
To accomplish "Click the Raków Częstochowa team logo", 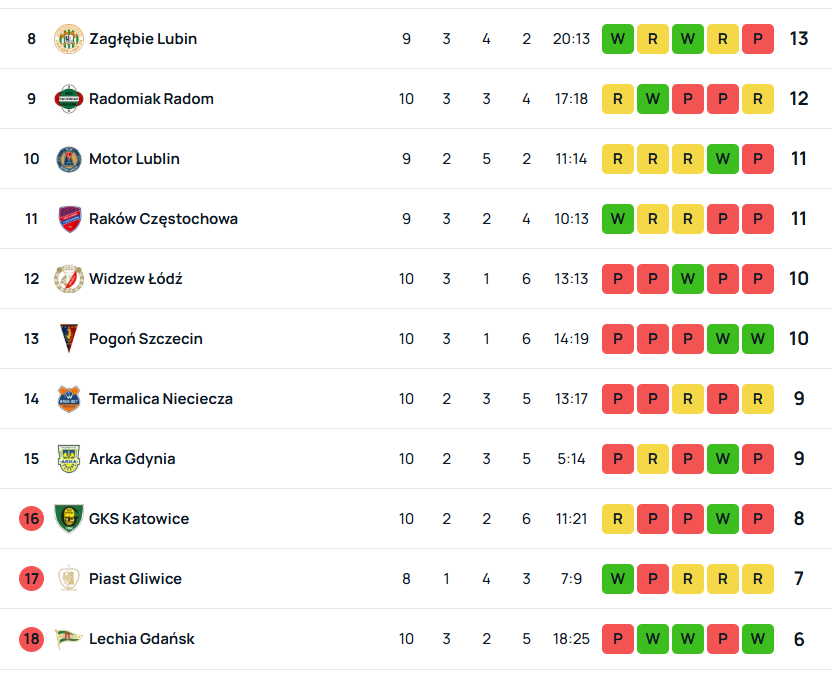I will click(68, 219).
